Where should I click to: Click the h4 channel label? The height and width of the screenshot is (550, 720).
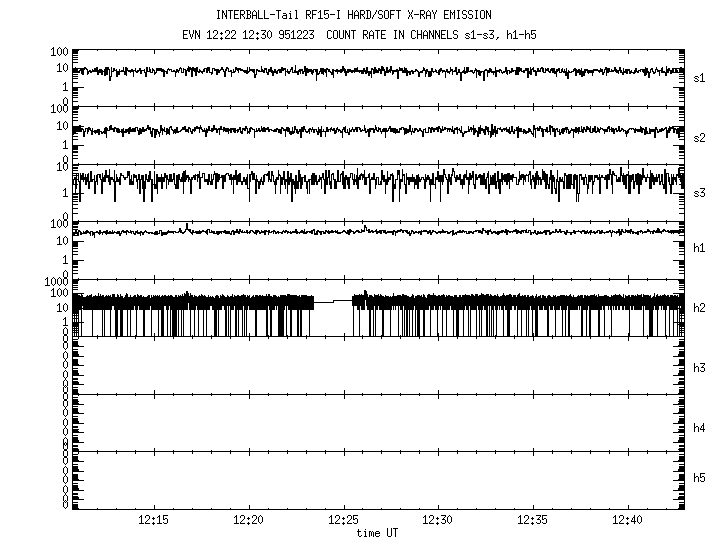[x=699, y=428]
